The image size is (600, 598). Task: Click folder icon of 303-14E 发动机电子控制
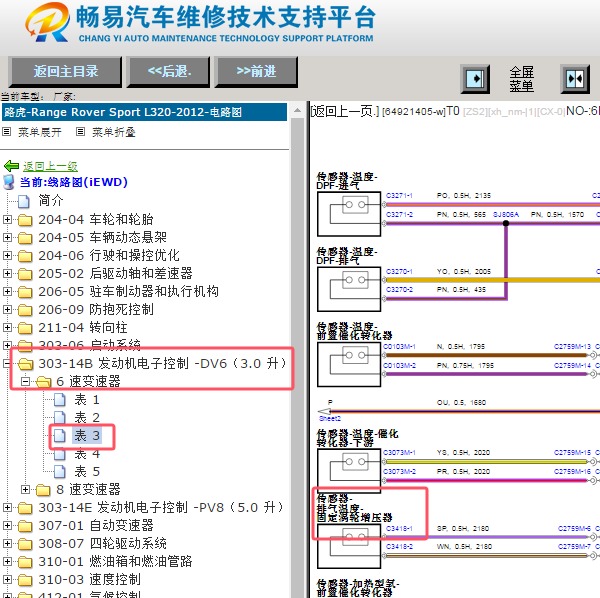point(25,508)
